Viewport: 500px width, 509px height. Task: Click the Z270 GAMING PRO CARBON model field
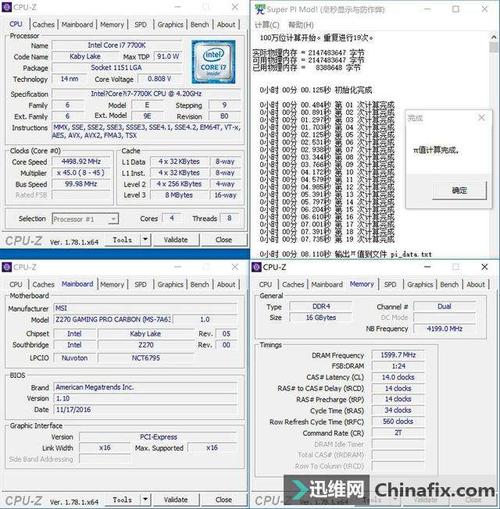point(113,319)
